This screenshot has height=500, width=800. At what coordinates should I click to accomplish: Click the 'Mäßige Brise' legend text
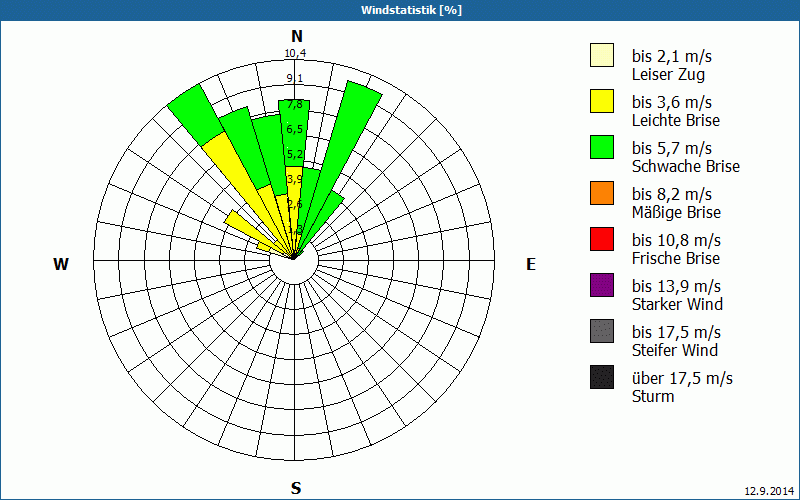[x=676, y=212]
